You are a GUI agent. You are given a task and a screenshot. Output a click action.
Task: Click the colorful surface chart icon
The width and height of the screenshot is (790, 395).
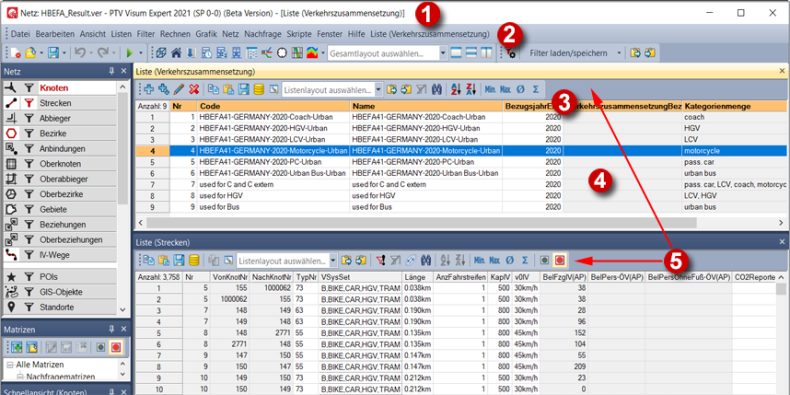click(312, 52)
